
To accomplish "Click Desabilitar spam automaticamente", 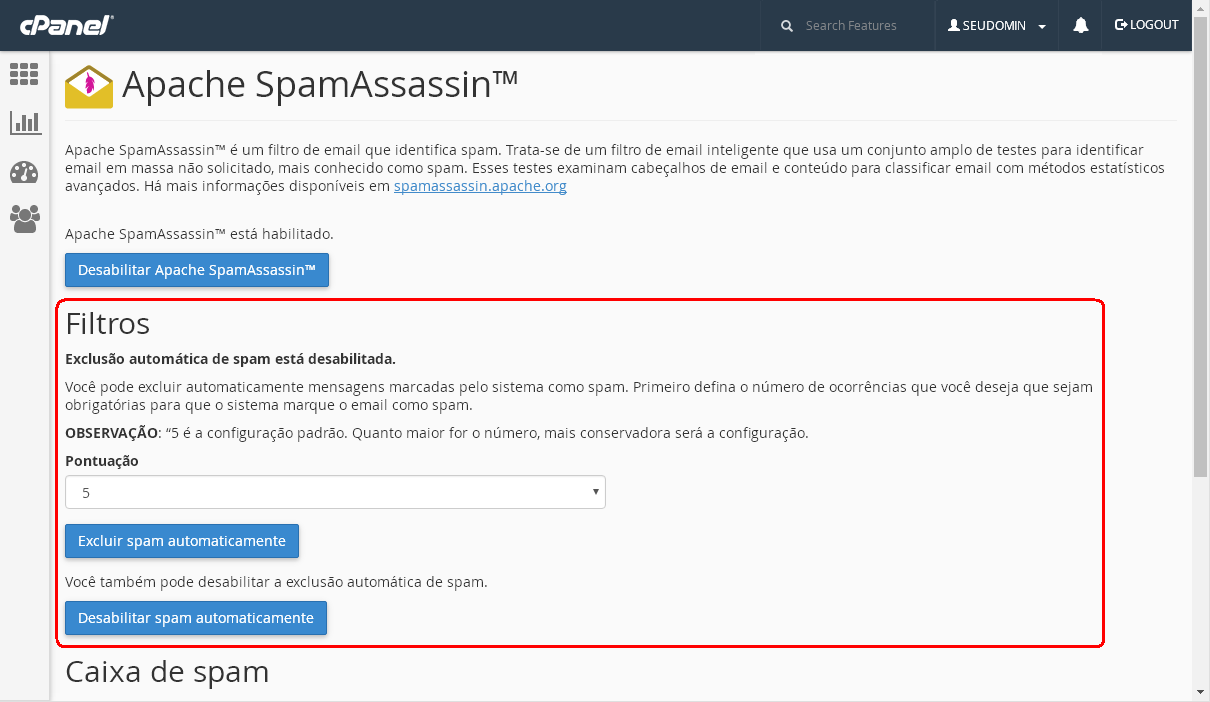I will [196, 618].
